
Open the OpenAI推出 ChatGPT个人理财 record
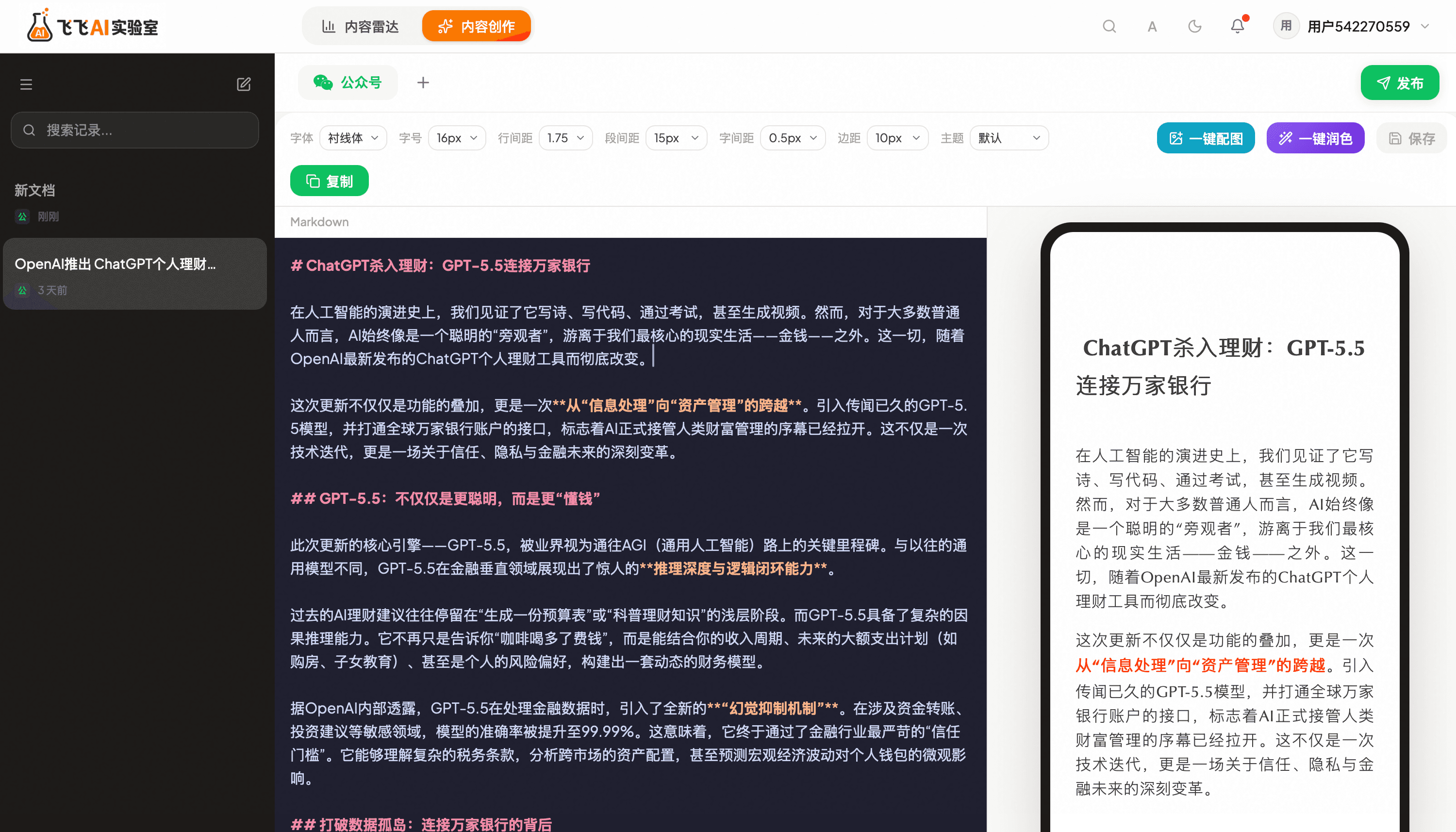tap(135, 274)
